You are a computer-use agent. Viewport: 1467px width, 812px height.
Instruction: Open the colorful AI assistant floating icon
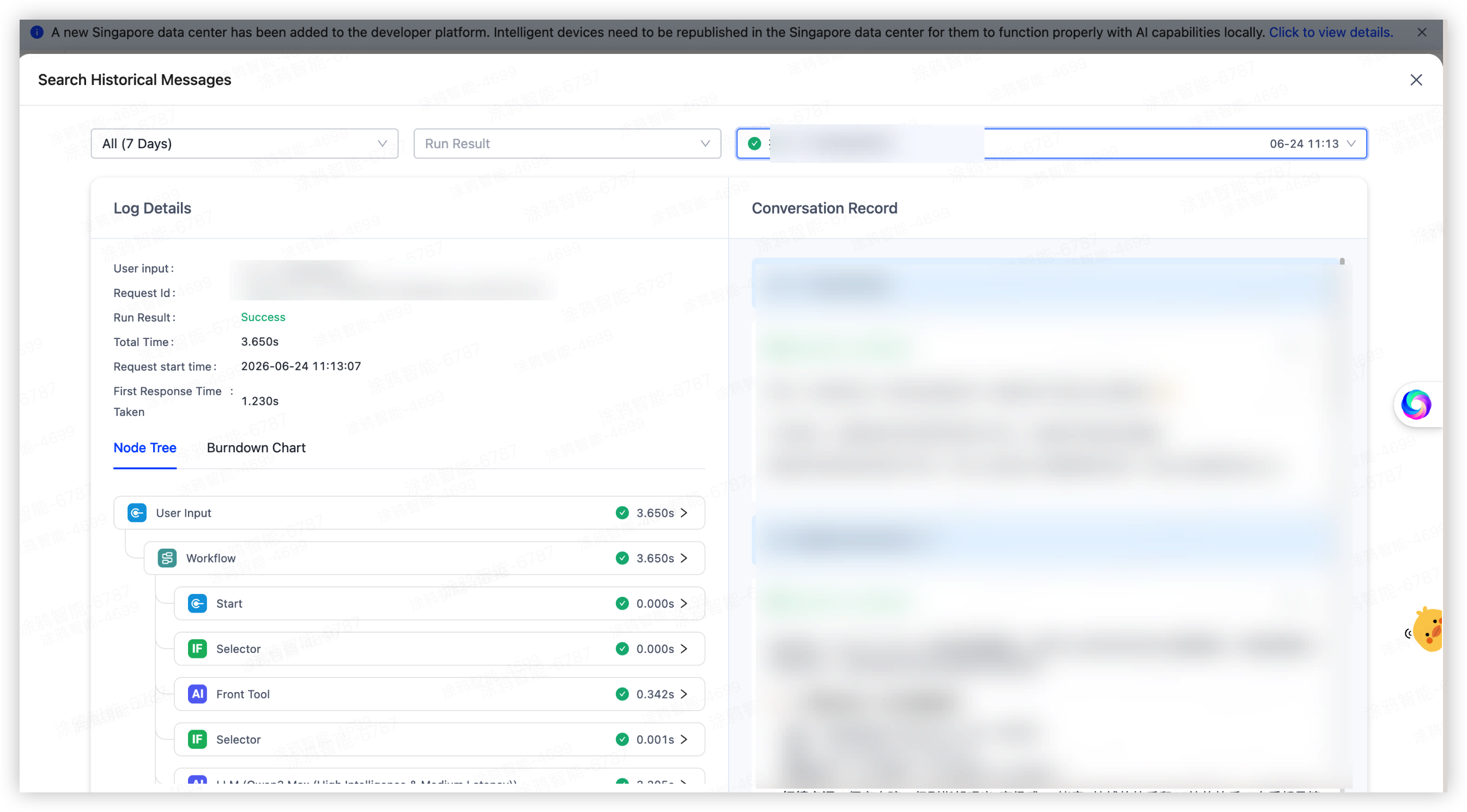(x=1416, y=404)
